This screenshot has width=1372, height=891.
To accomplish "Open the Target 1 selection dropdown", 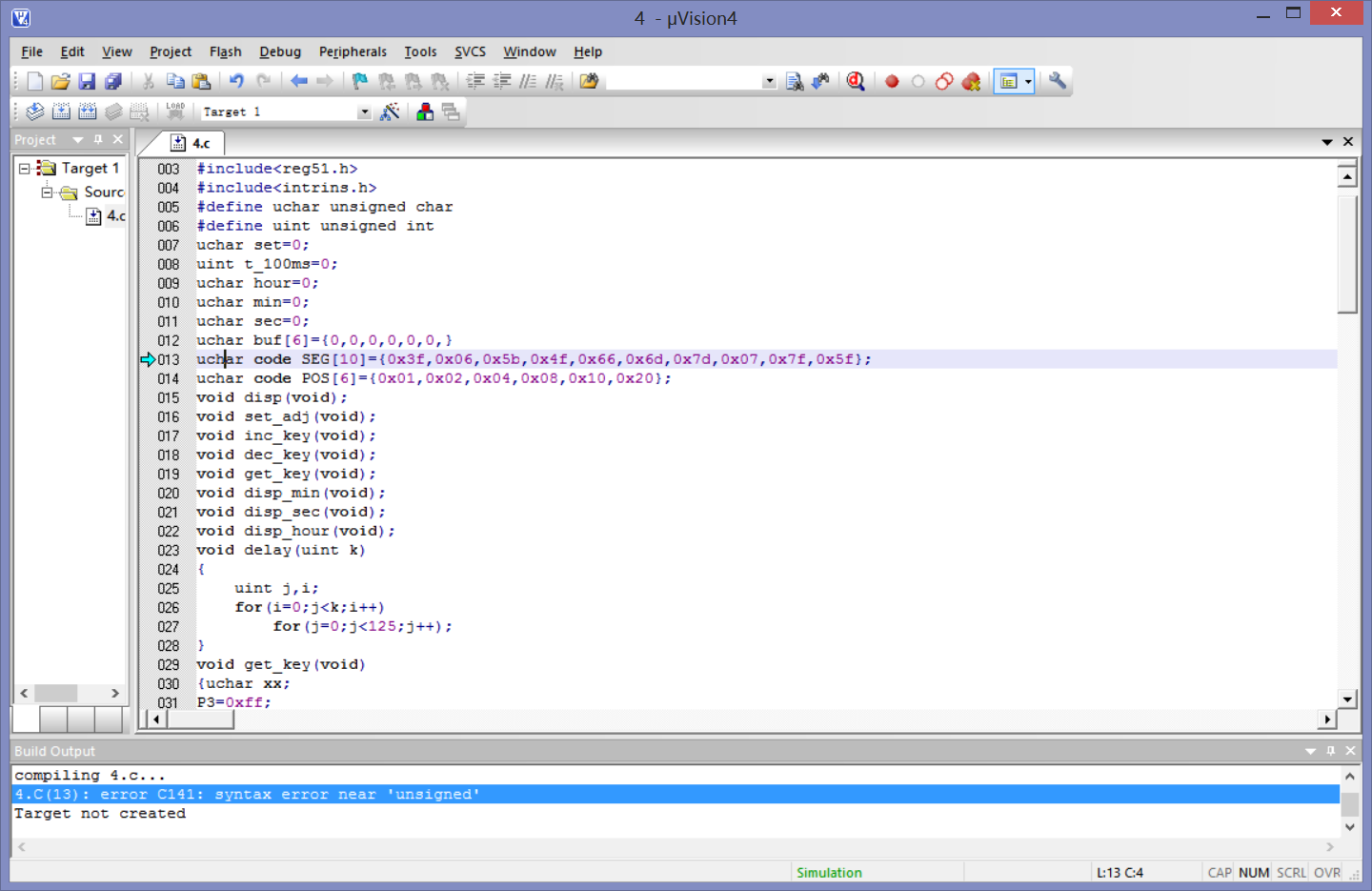I will [364, 112].
